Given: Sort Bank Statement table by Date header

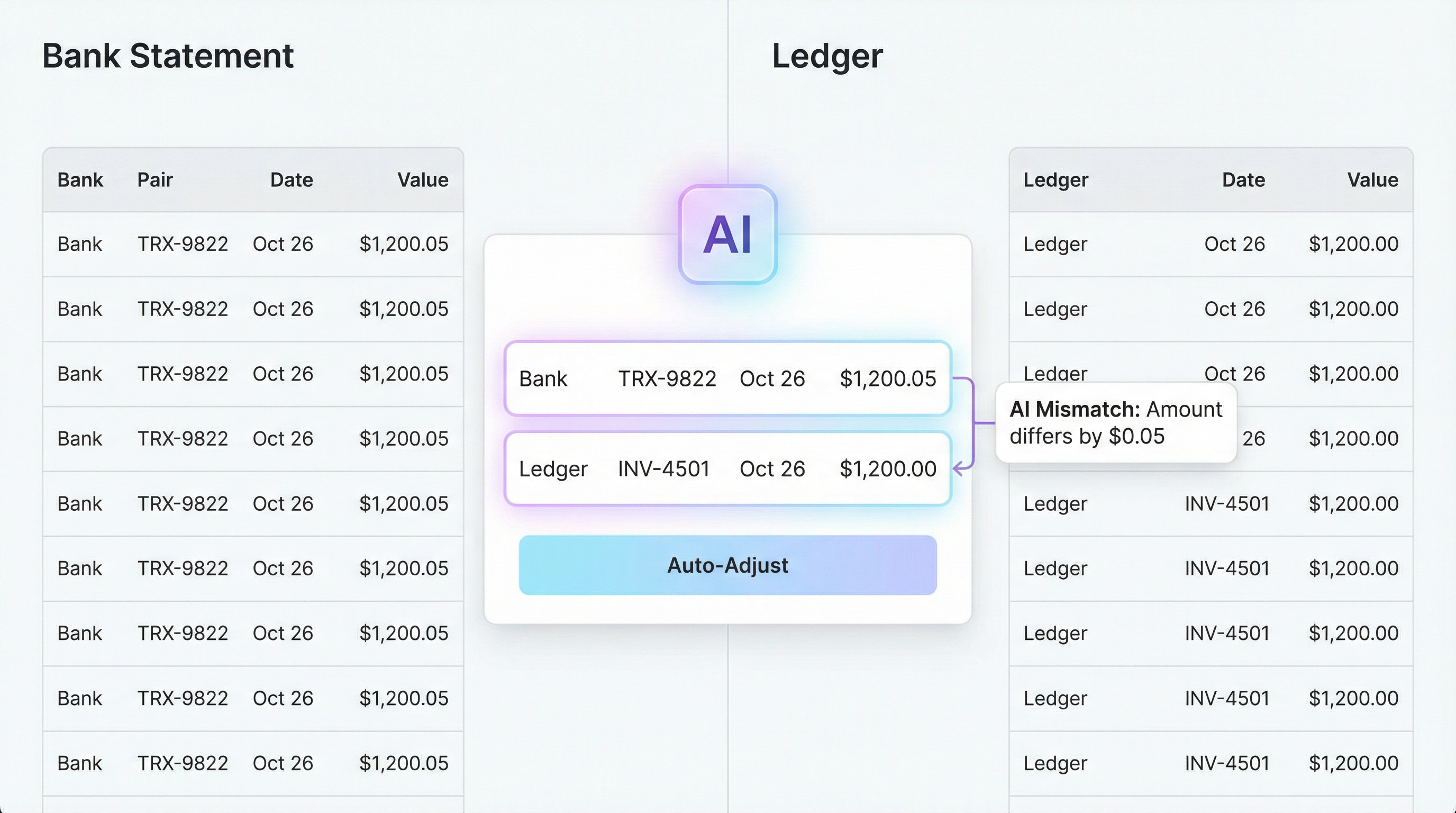Looking at the screenshot, I should [291, 180].
